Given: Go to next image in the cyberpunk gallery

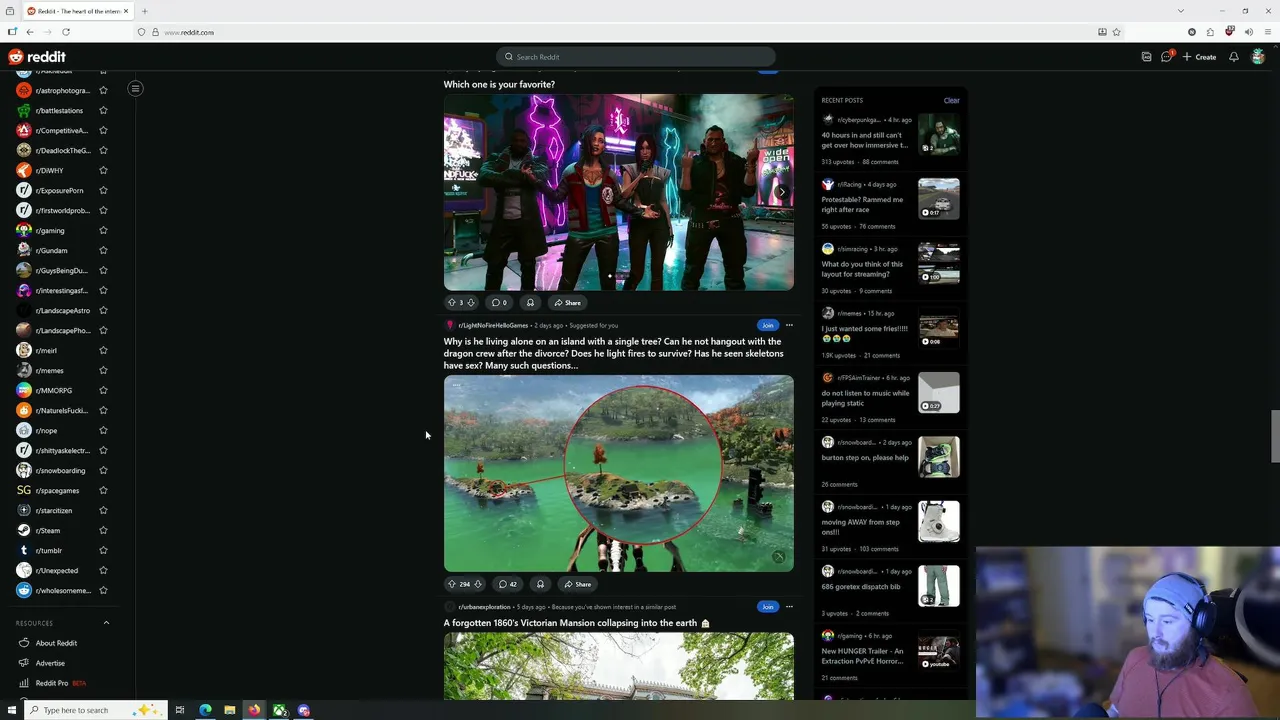Looking at the screenshot, I should 781,191.
